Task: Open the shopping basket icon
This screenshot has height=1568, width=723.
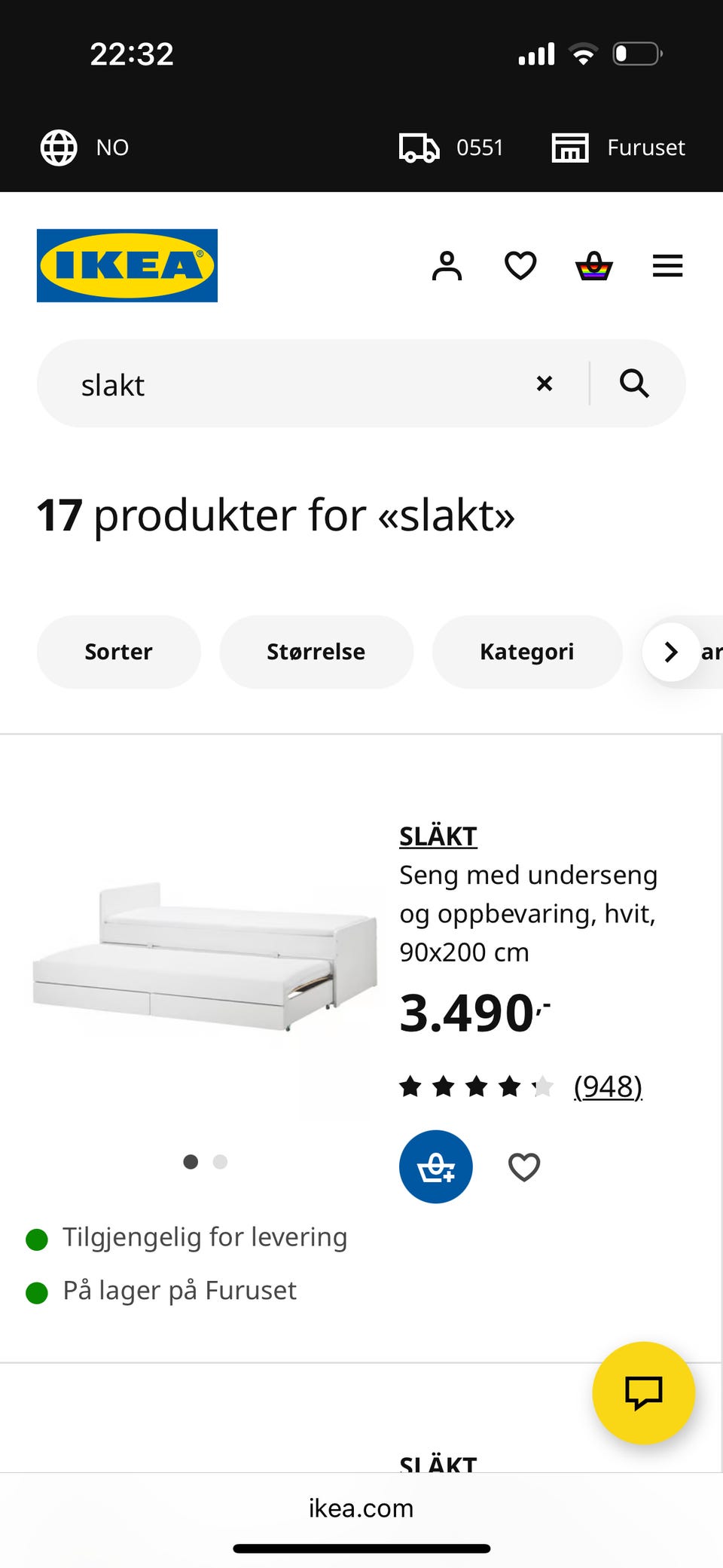Action: pyautogui.click(x=594, y=266)
